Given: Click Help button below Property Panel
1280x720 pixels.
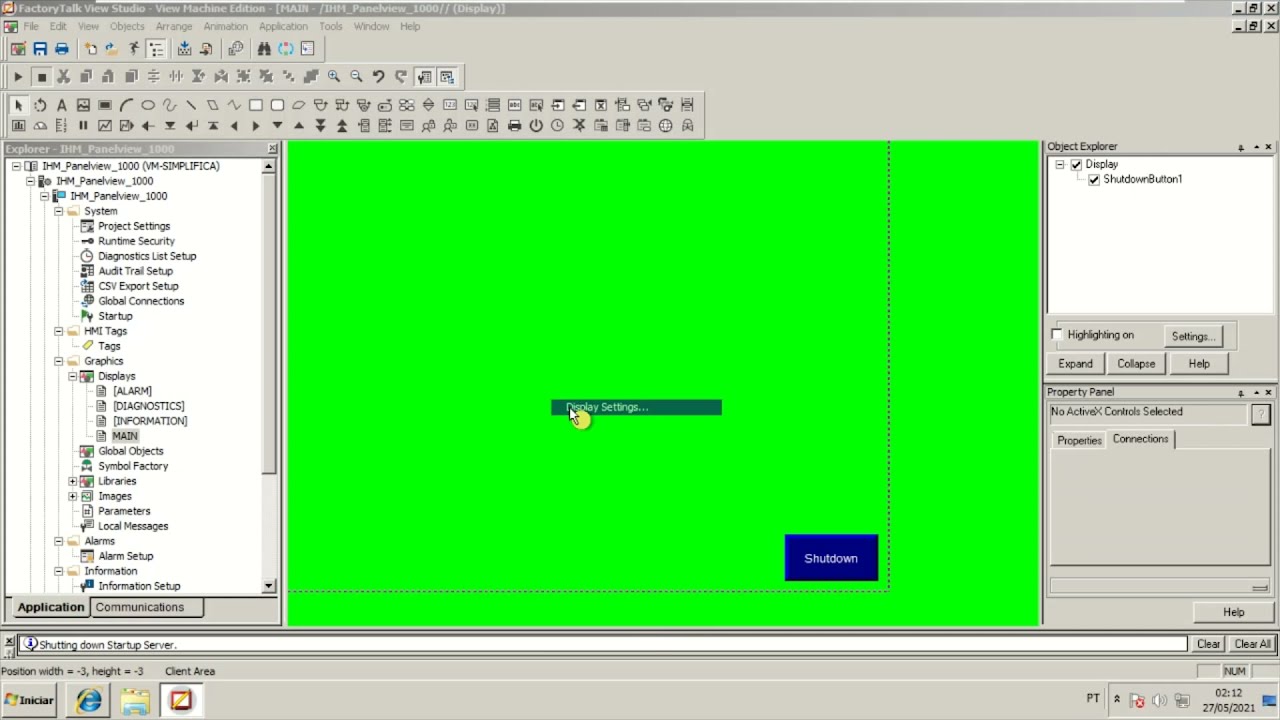Looking at the screenshot, I should [x=1233, y=613].
